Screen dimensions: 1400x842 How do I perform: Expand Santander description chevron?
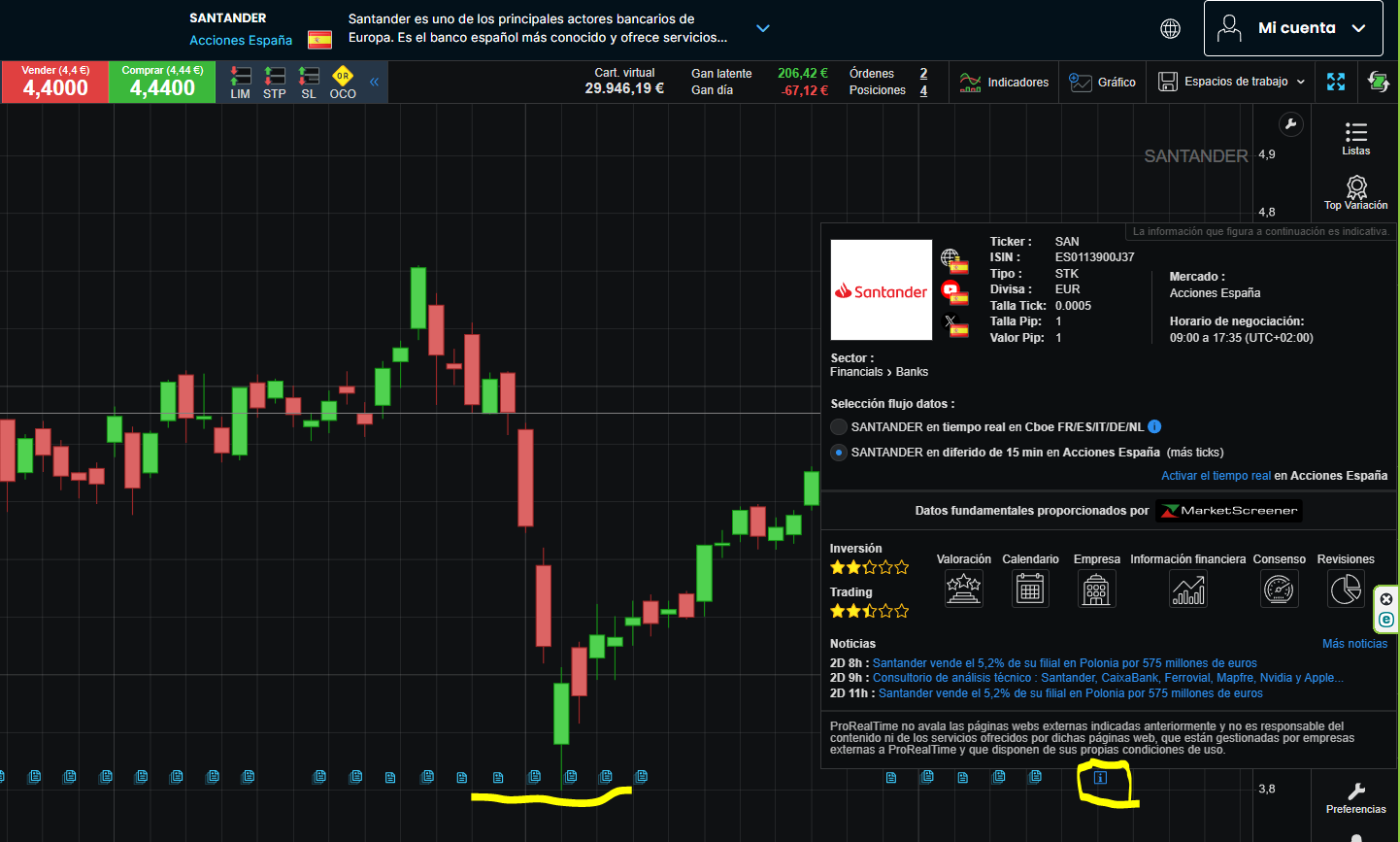click(x=763, y=28)
